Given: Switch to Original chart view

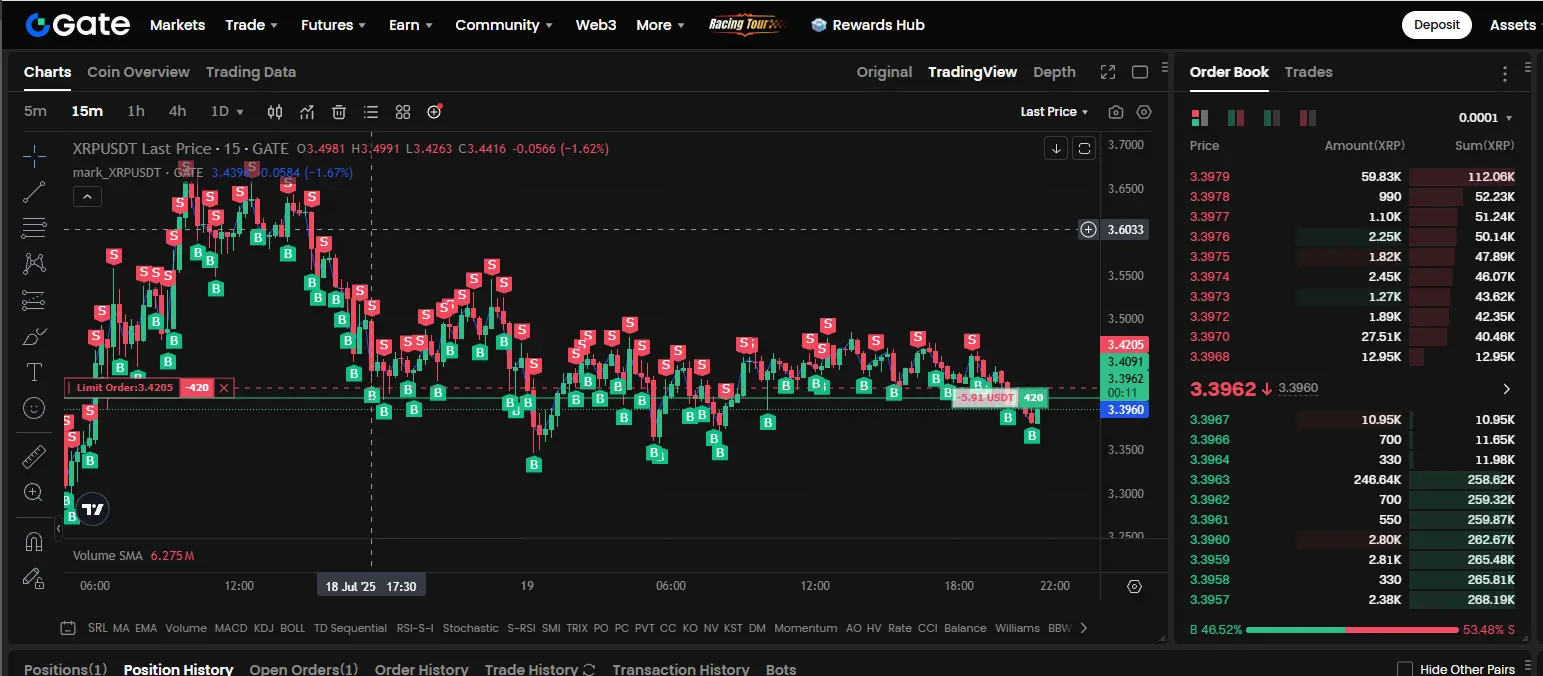Looking at the screenshot, I should 884,72.
